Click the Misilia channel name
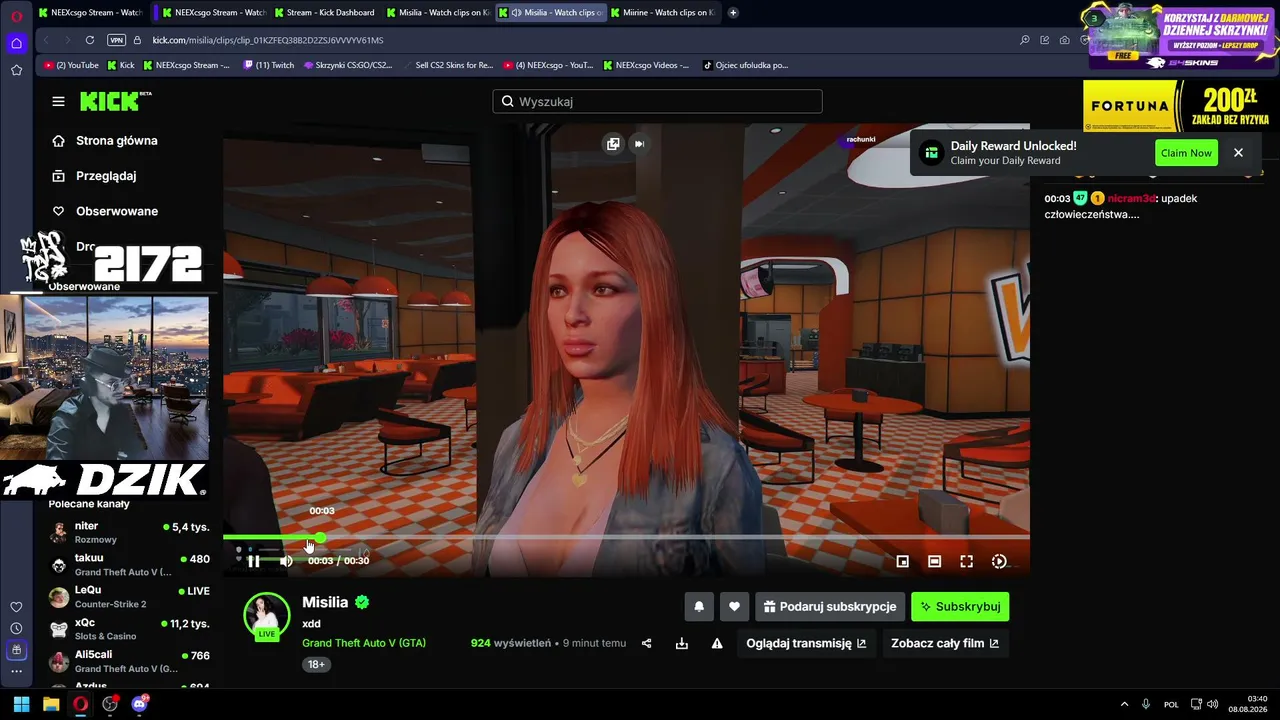1280x720 pixels. 325,602
